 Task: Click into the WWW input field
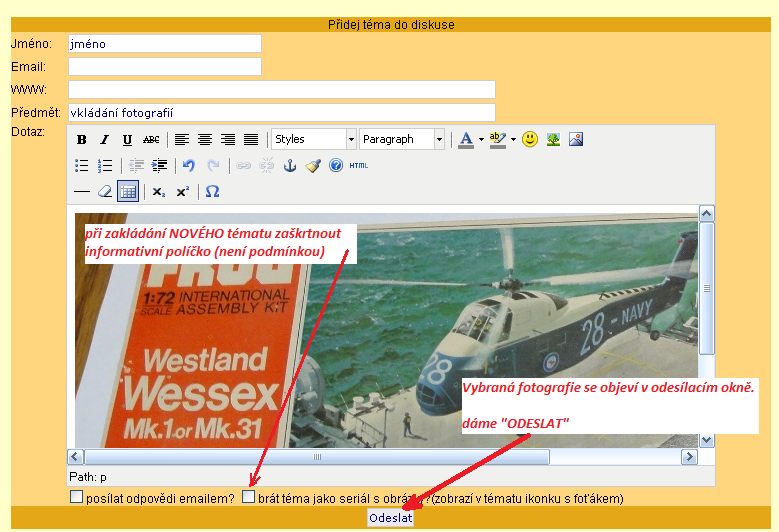(282, 89)
